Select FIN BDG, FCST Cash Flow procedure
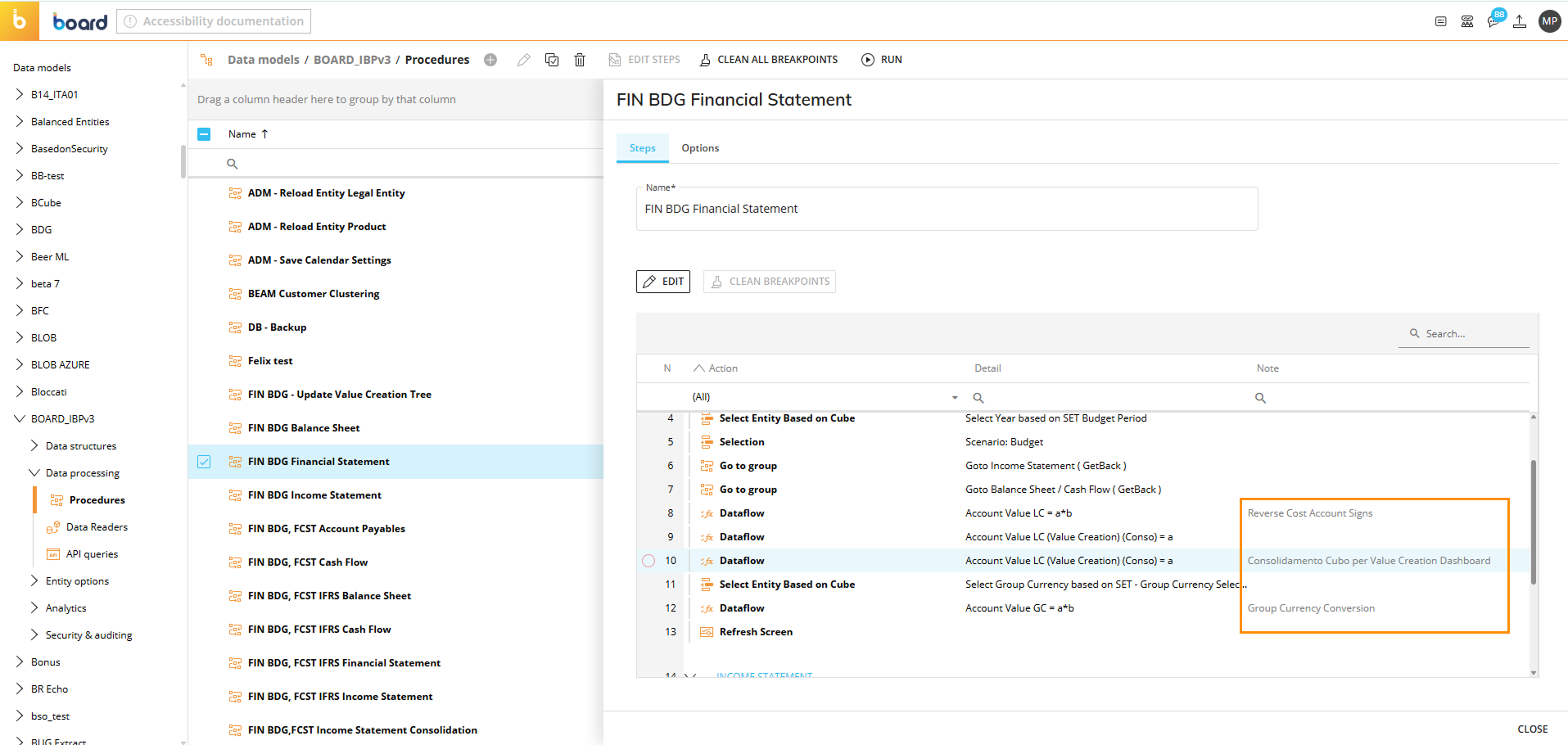The height and width of the screenshot is (745, 1568). pos(308,562)
